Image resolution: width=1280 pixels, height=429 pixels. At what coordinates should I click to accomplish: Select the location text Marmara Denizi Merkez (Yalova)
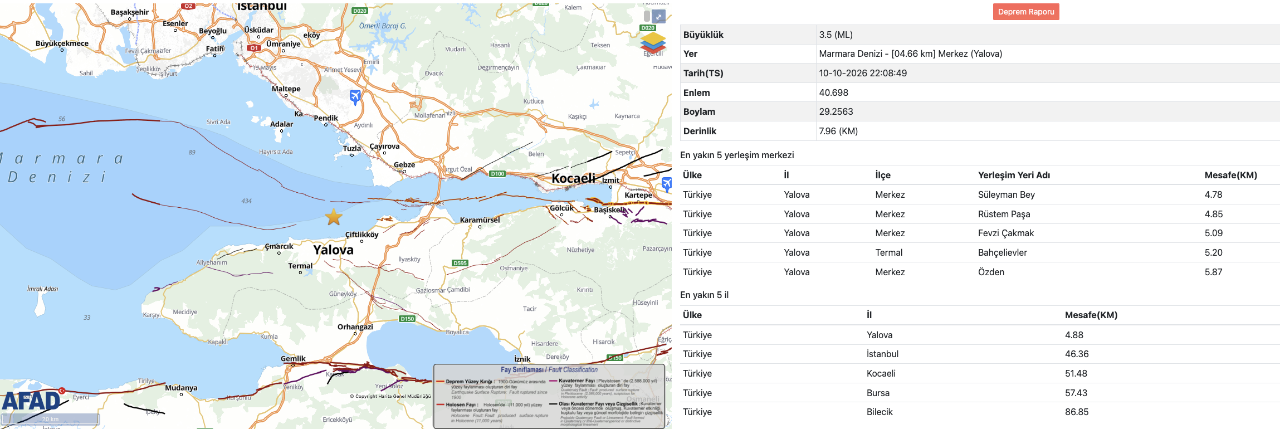click(910, 54)
